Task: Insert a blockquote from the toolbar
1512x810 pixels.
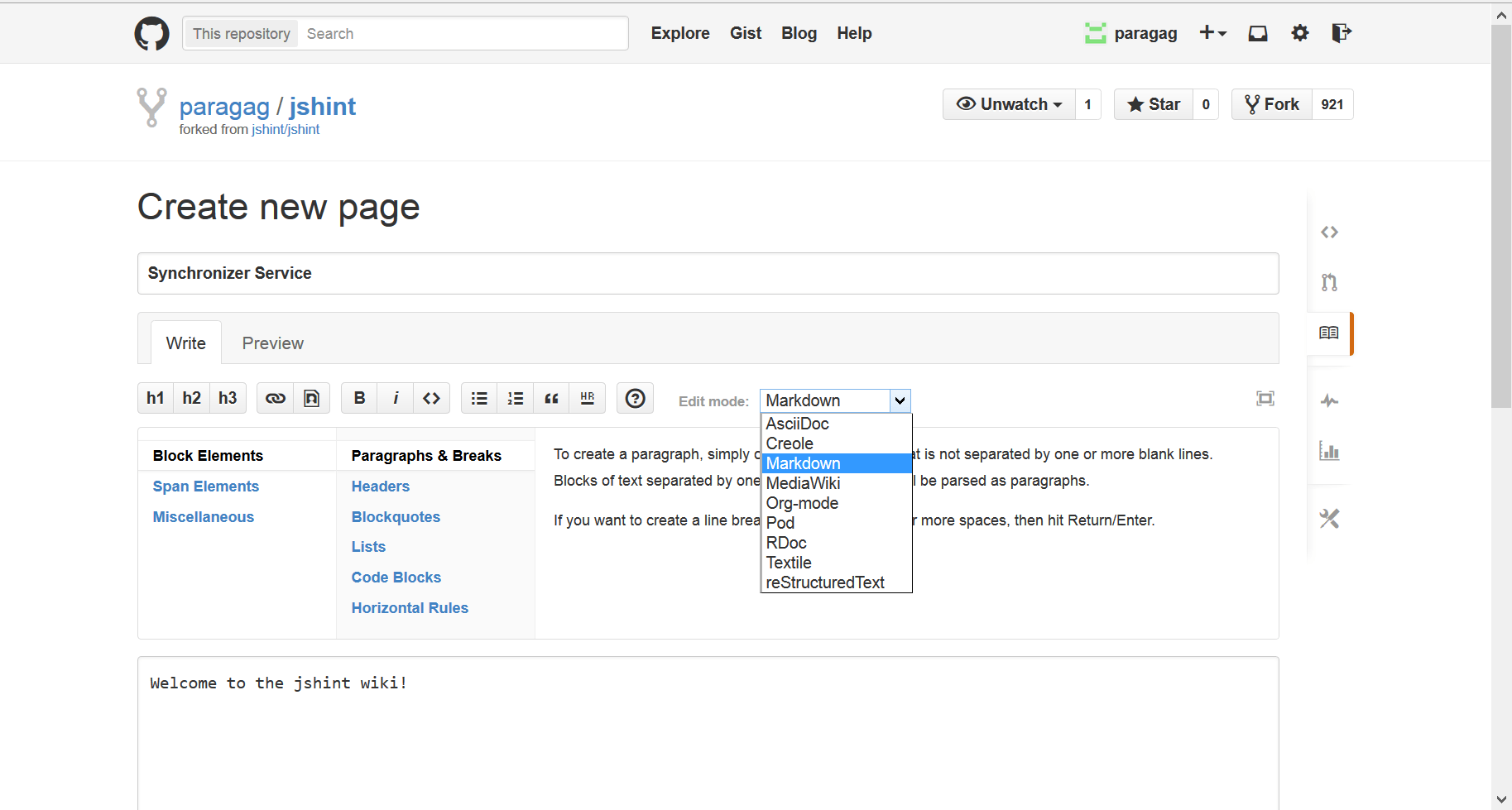Action: tap(551, 398)
